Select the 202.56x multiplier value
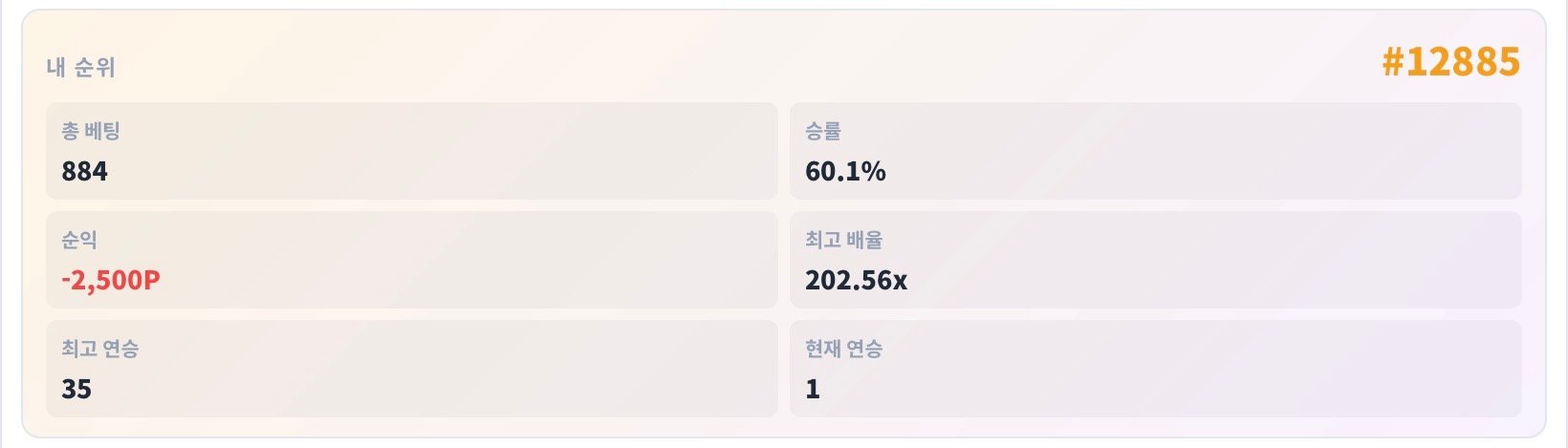Image resolution: width=1568 pixels, height=448 pixels. (856, 281)
